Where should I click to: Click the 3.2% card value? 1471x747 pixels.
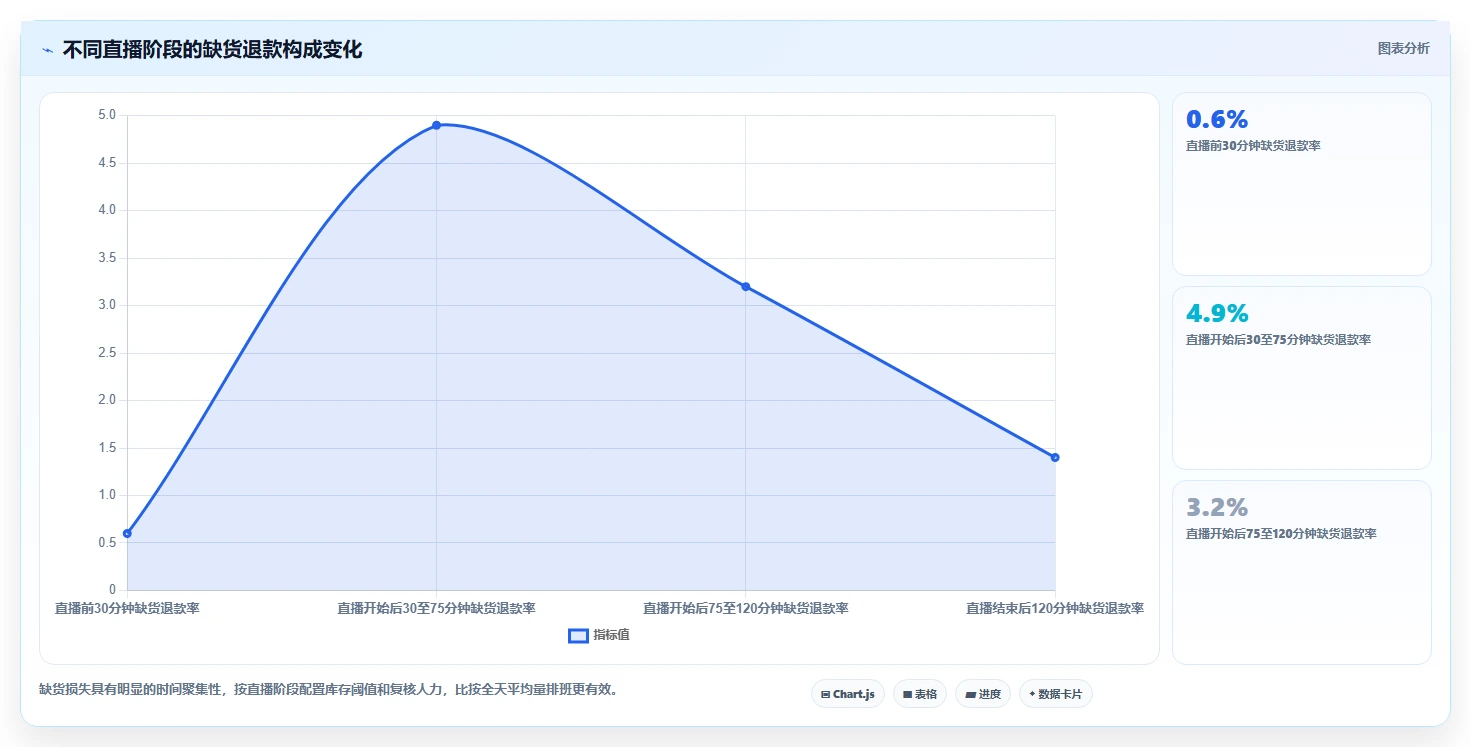coord(1217,507)
